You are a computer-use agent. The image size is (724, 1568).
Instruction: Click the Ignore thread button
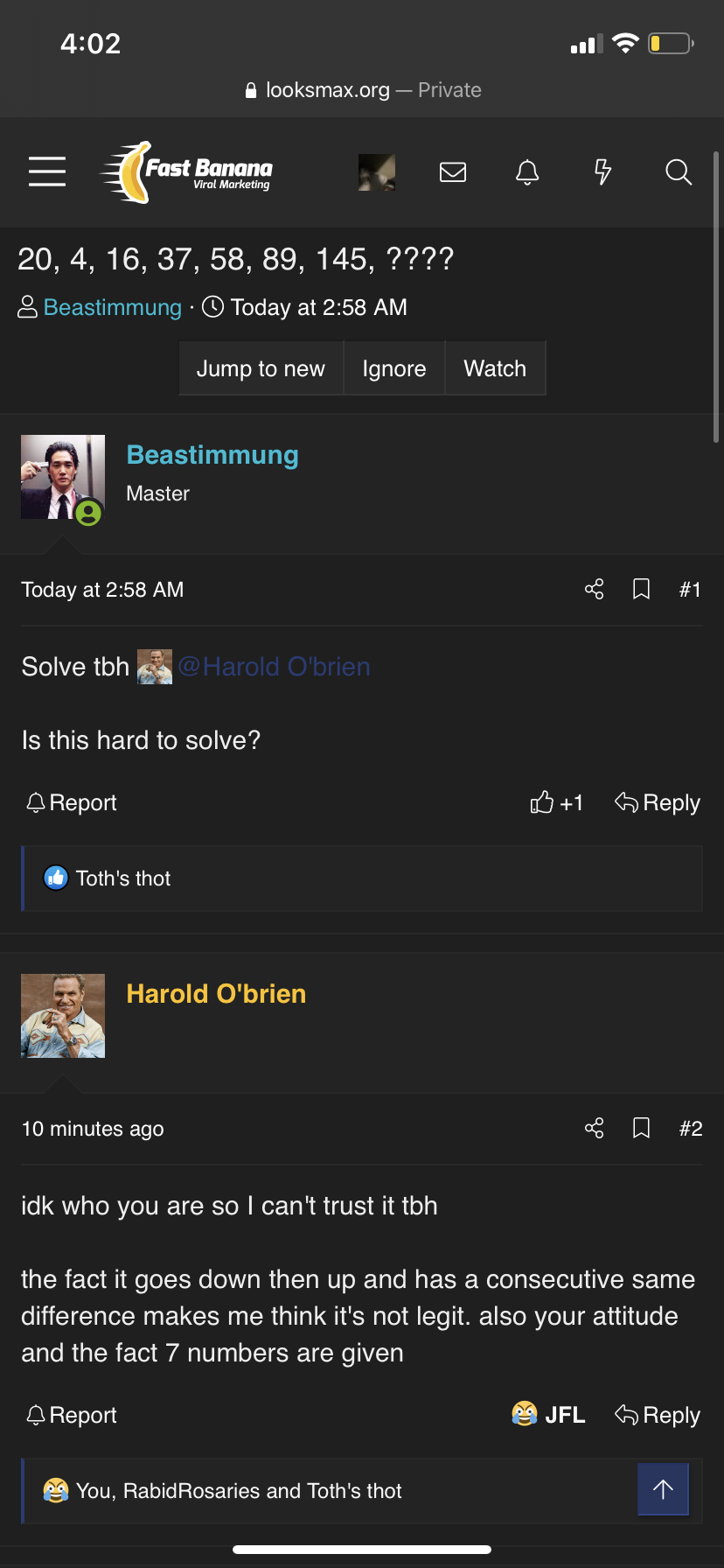(394, 368)
